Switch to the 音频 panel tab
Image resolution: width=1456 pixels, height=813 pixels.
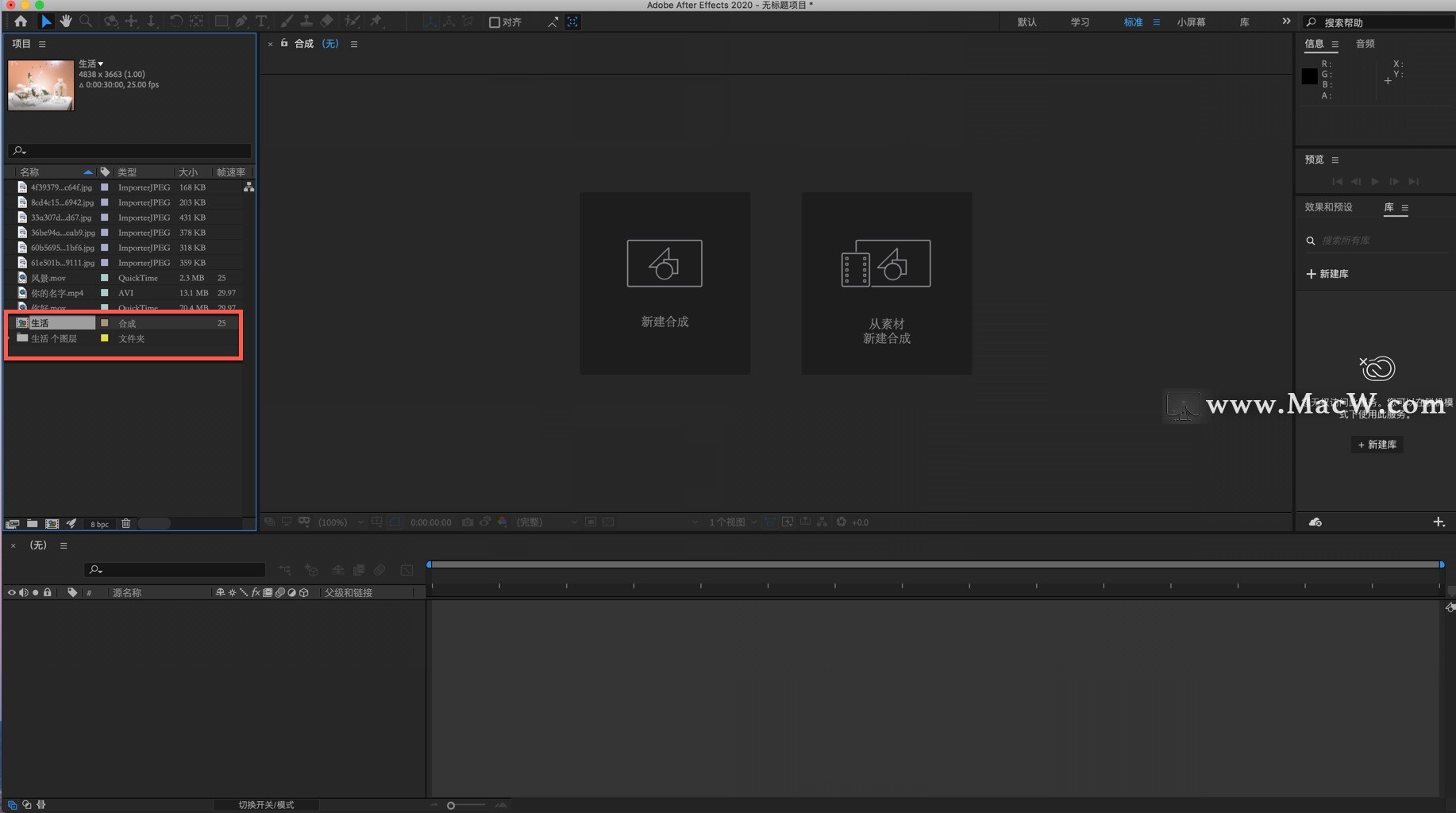point(1365,44)
